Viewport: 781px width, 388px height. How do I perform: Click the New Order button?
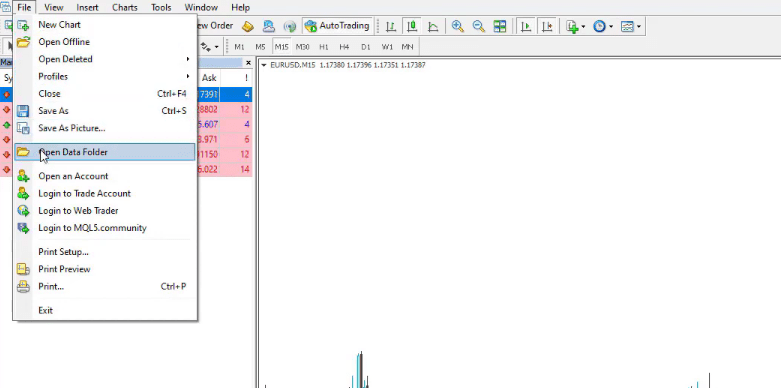point(215,26)
